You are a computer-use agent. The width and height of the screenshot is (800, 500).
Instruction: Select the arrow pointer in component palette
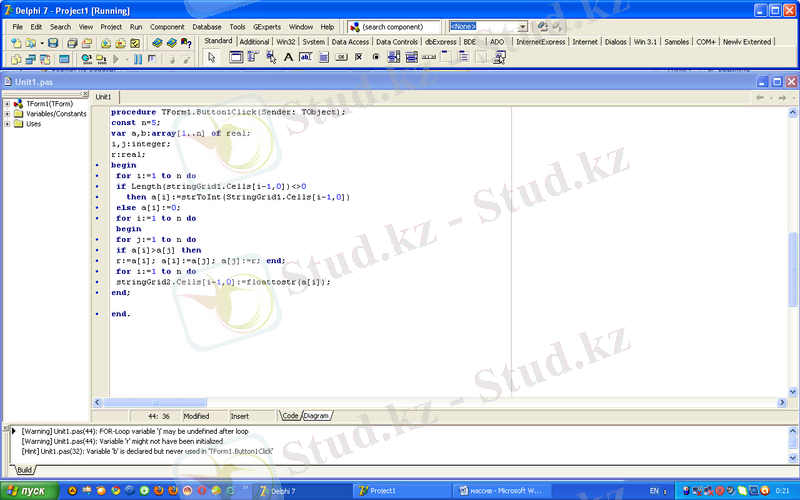point(211,58)
